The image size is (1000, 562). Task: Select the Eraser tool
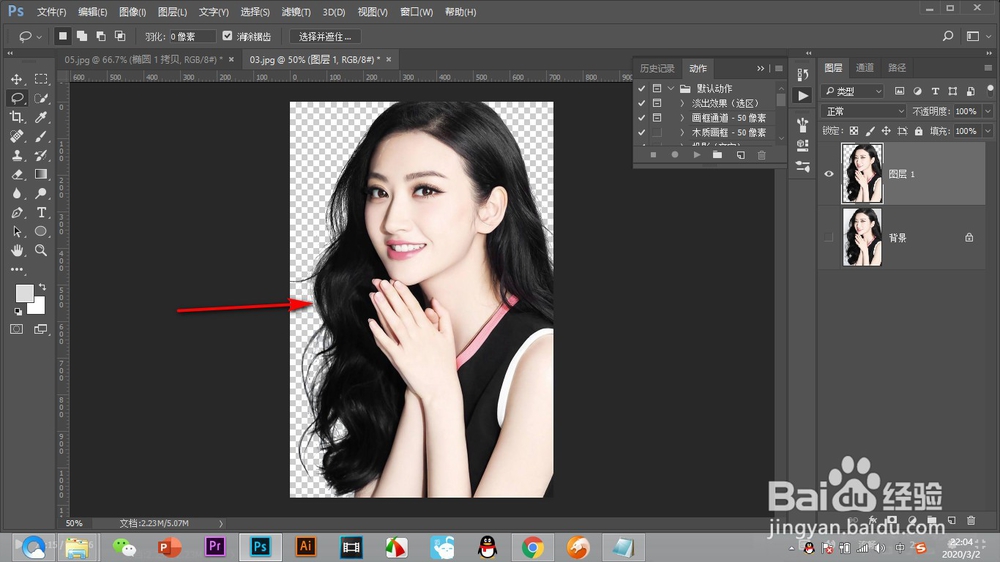17,174
